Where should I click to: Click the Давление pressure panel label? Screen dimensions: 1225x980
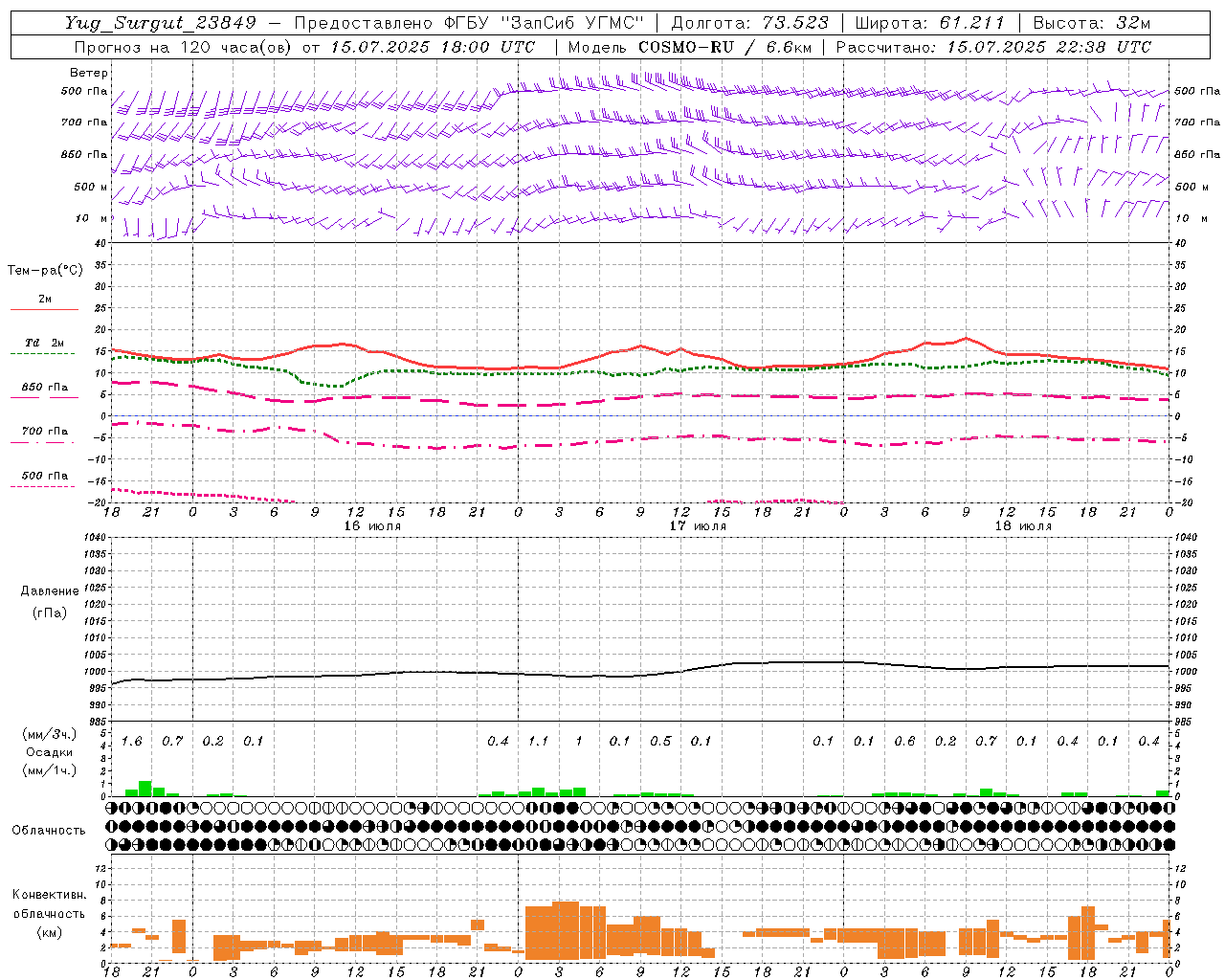tap(50, 591)
